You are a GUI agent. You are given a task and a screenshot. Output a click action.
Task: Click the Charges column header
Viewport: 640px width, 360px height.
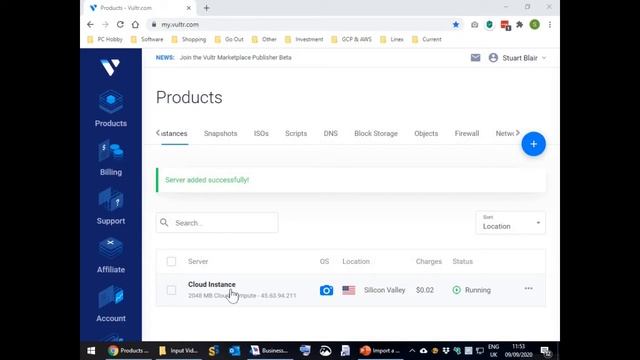pyautogui.click(x=429, y=261)
